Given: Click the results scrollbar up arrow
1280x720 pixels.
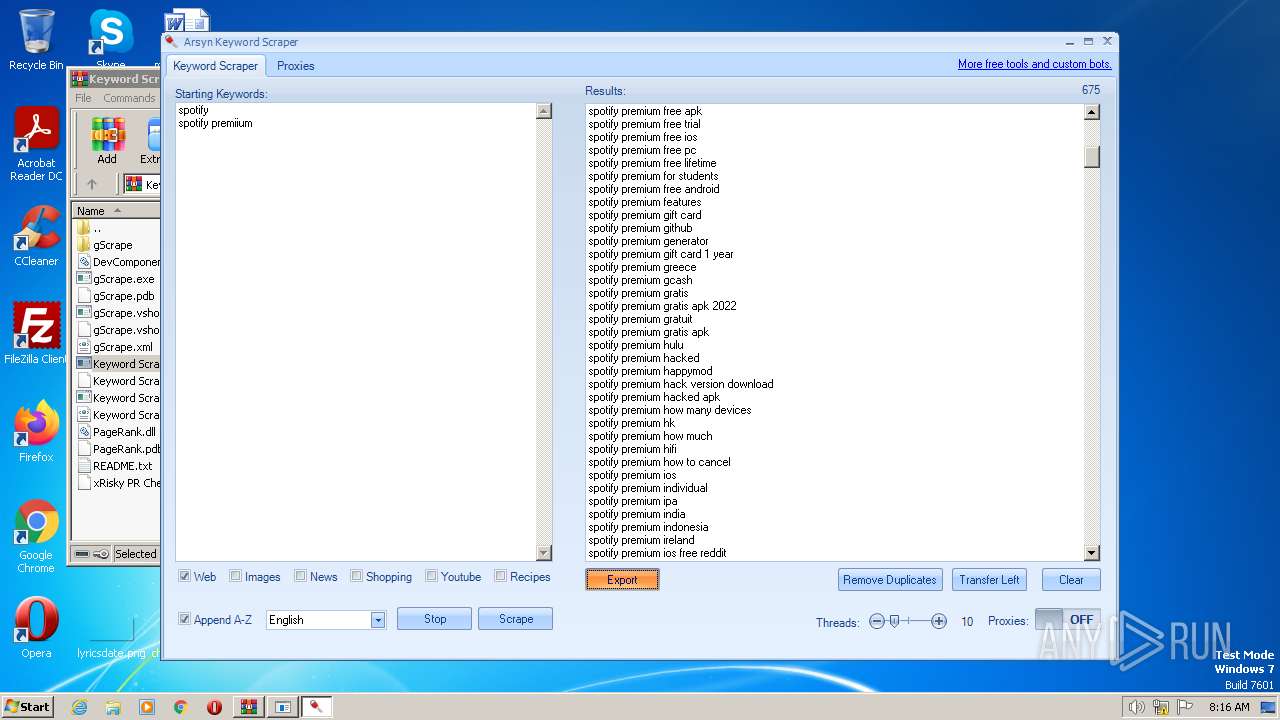Looking at the screenshot, I should point(1092,112).
